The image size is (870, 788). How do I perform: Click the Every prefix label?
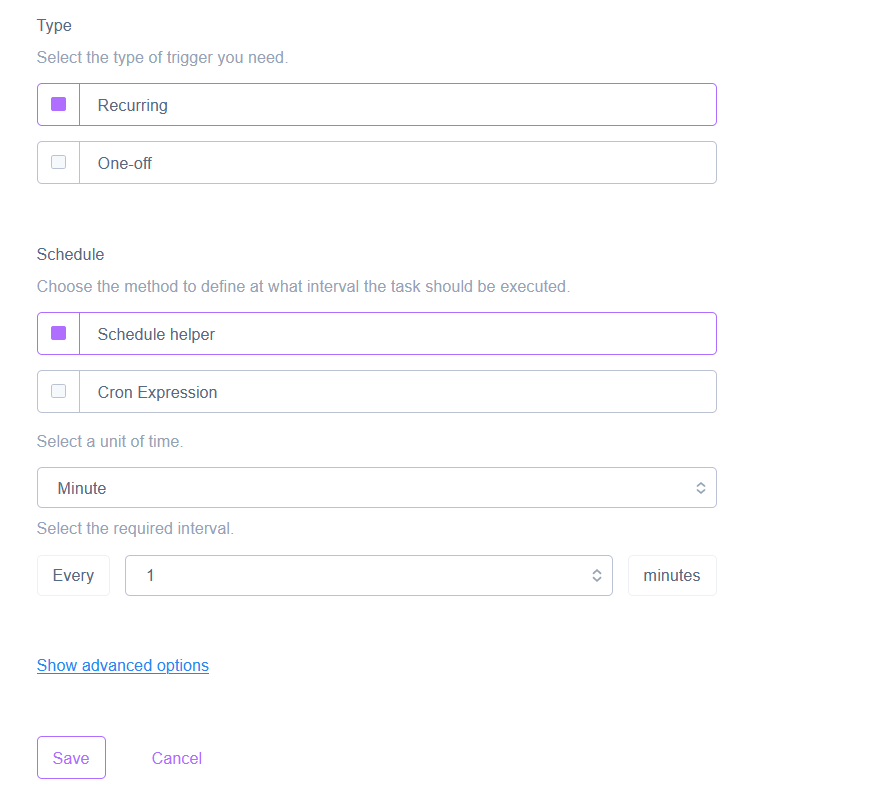[x=73, y=575]
